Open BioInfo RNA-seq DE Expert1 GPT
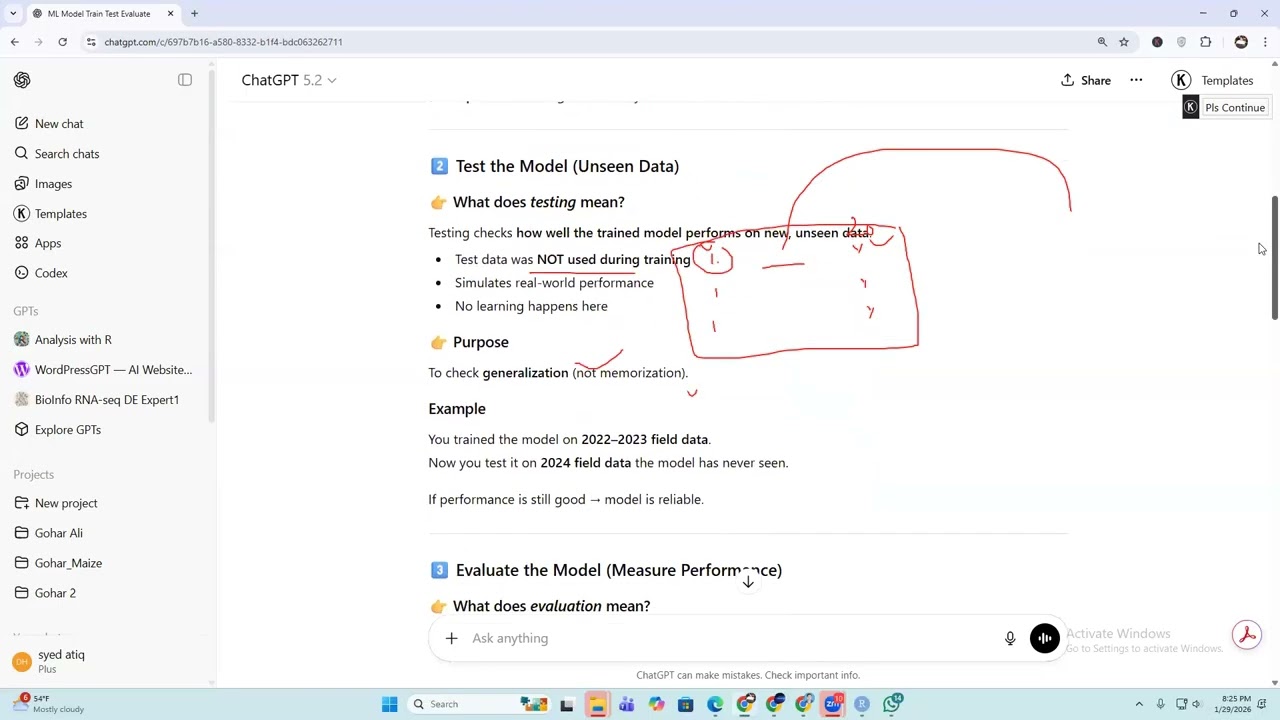This screenshot has width=1280, height=720. coord(106,400)
